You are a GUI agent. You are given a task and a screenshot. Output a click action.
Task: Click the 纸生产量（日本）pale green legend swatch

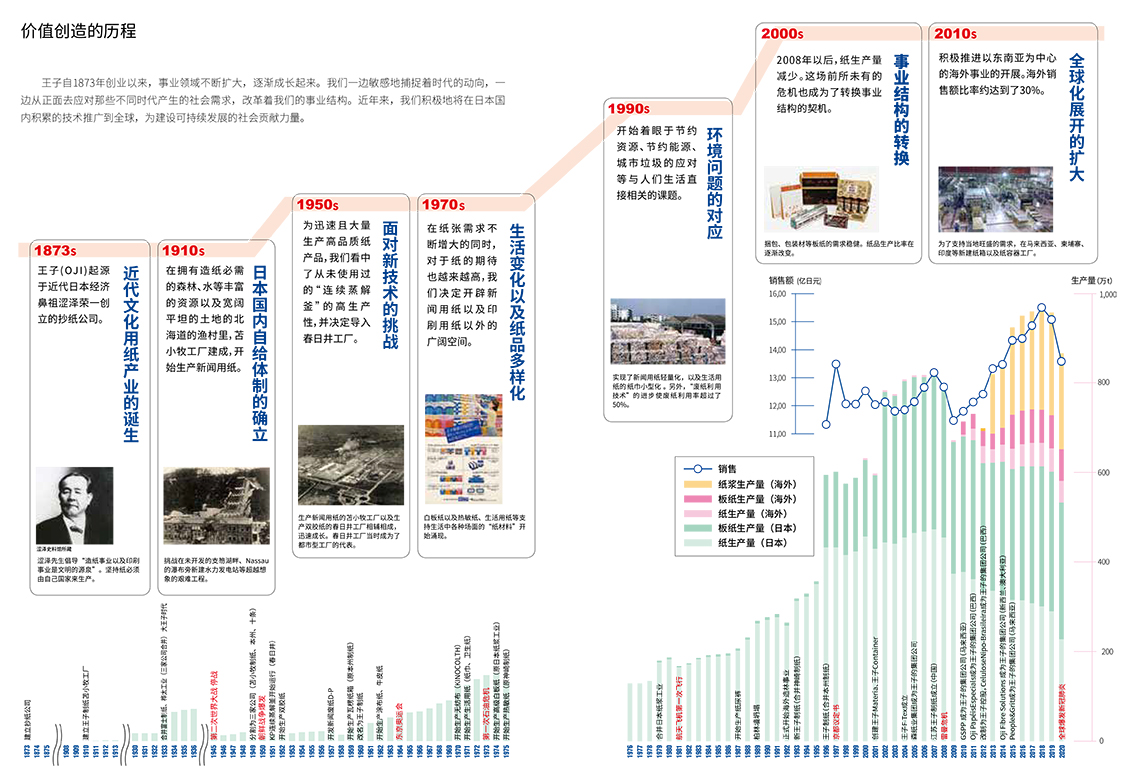pyautogui.click(x=698, y=543)
